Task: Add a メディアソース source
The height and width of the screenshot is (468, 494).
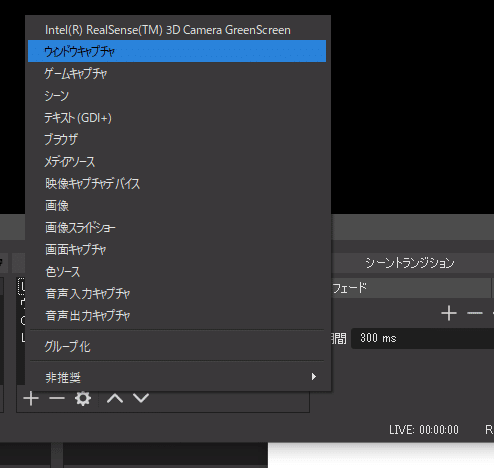Action: click(177, 162)
